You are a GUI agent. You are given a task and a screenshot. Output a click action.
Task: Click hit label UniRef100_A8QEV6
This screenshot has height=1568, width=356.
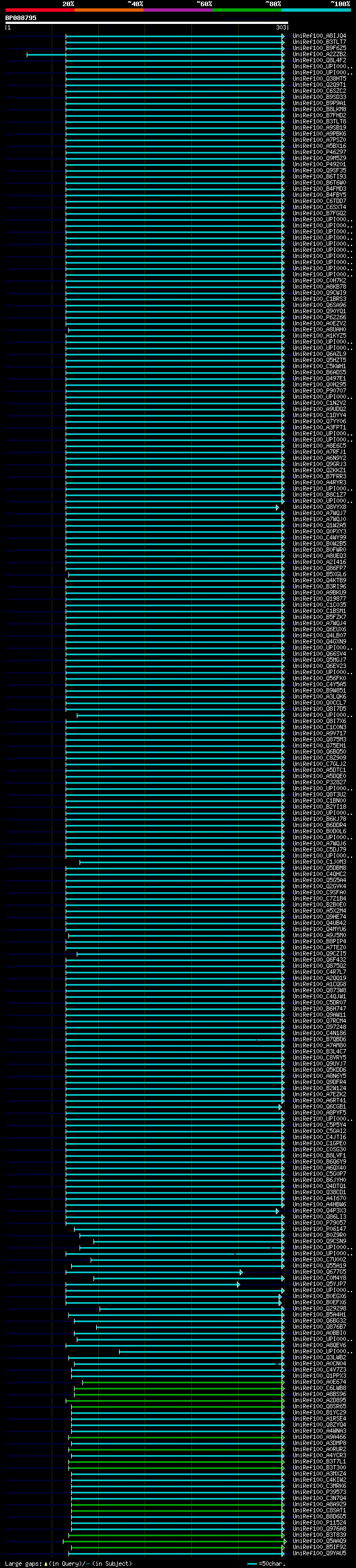pyautogui.click(x=319, y=1345)
